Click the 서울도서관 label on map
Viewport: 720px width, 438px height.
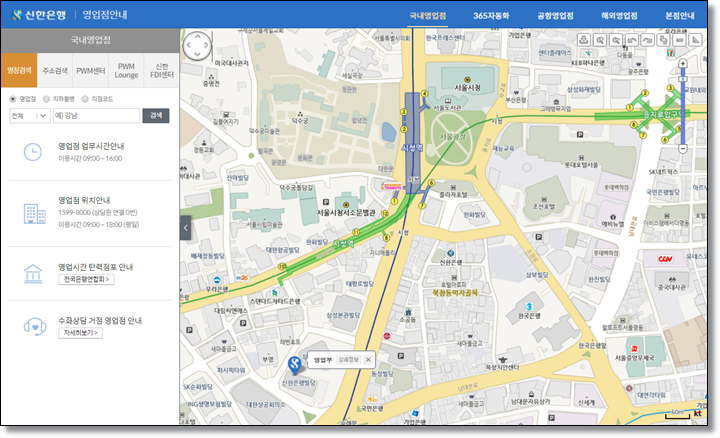point(447,108)
